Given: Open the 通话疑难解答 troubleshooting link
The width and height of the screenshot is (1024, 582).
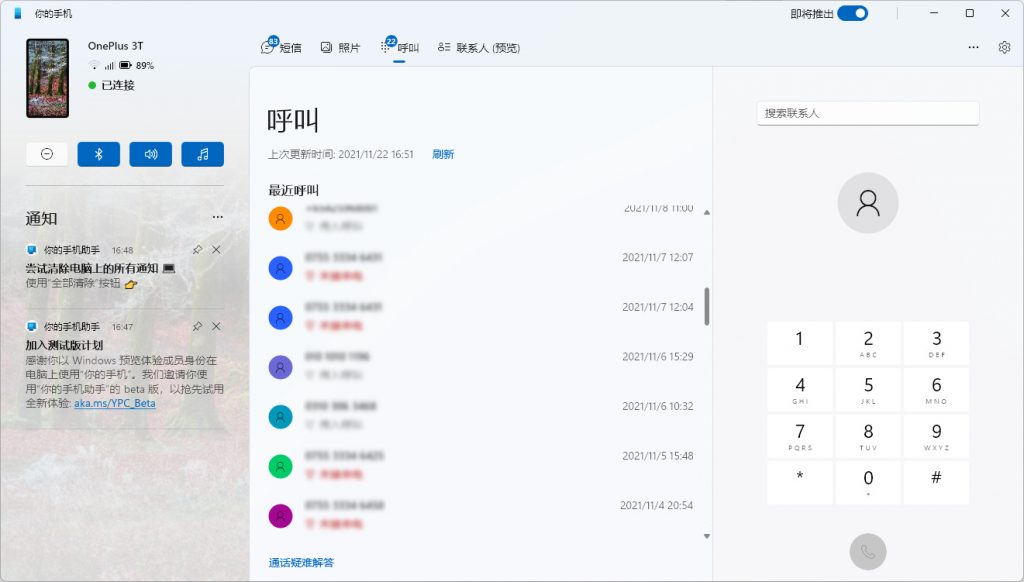Looking at the screenshot, I should click(x=300, y=563).
